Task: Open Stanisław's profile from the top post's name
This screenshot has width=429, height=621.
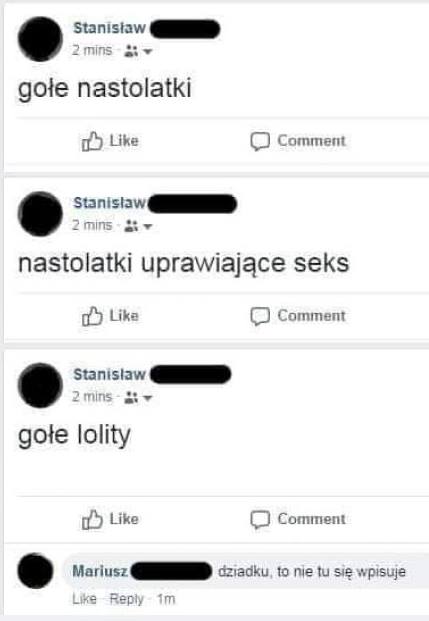Action: pos(110,28)
